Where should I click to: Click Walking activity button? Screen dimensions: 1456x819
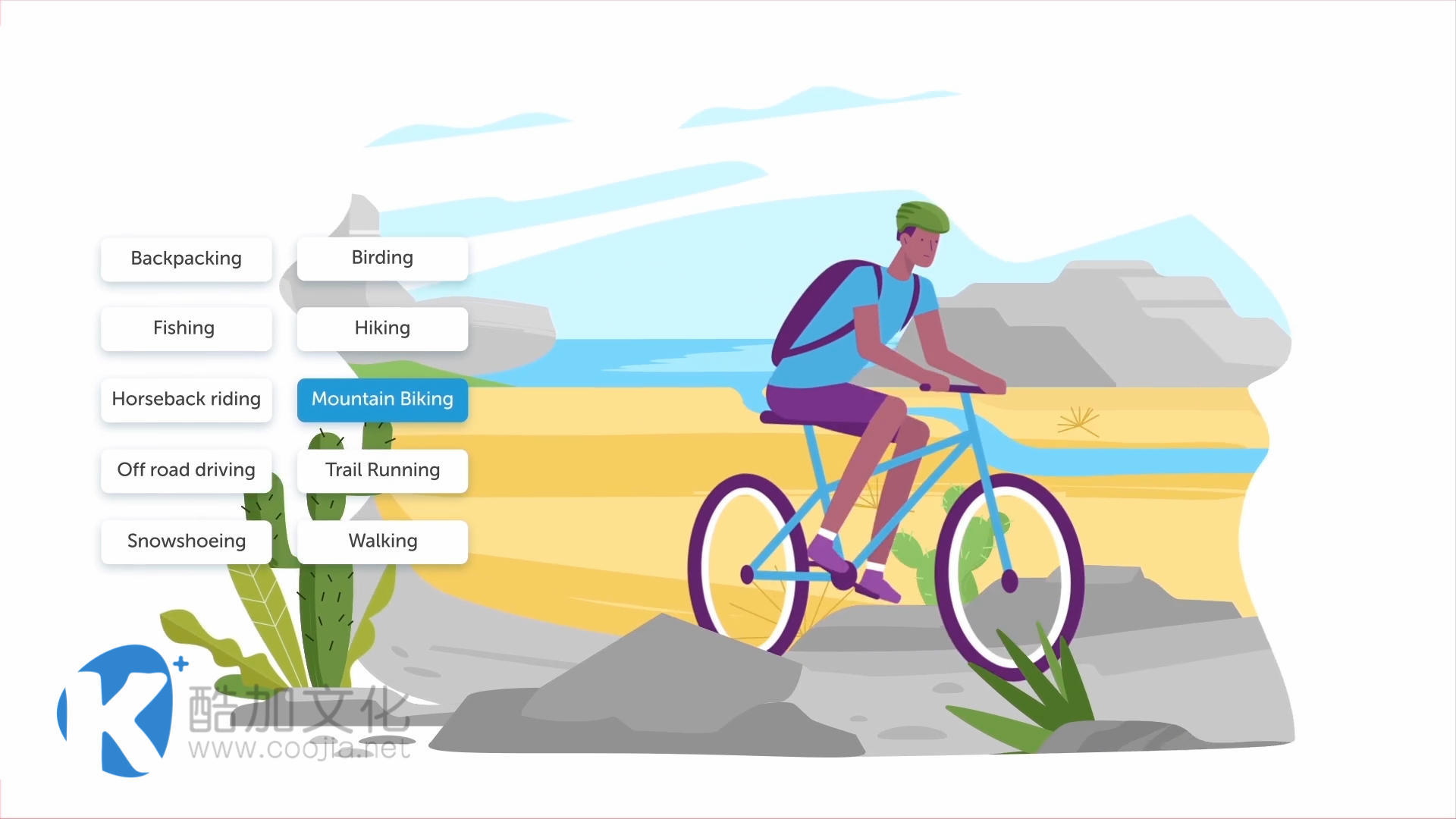coord(383,540)
